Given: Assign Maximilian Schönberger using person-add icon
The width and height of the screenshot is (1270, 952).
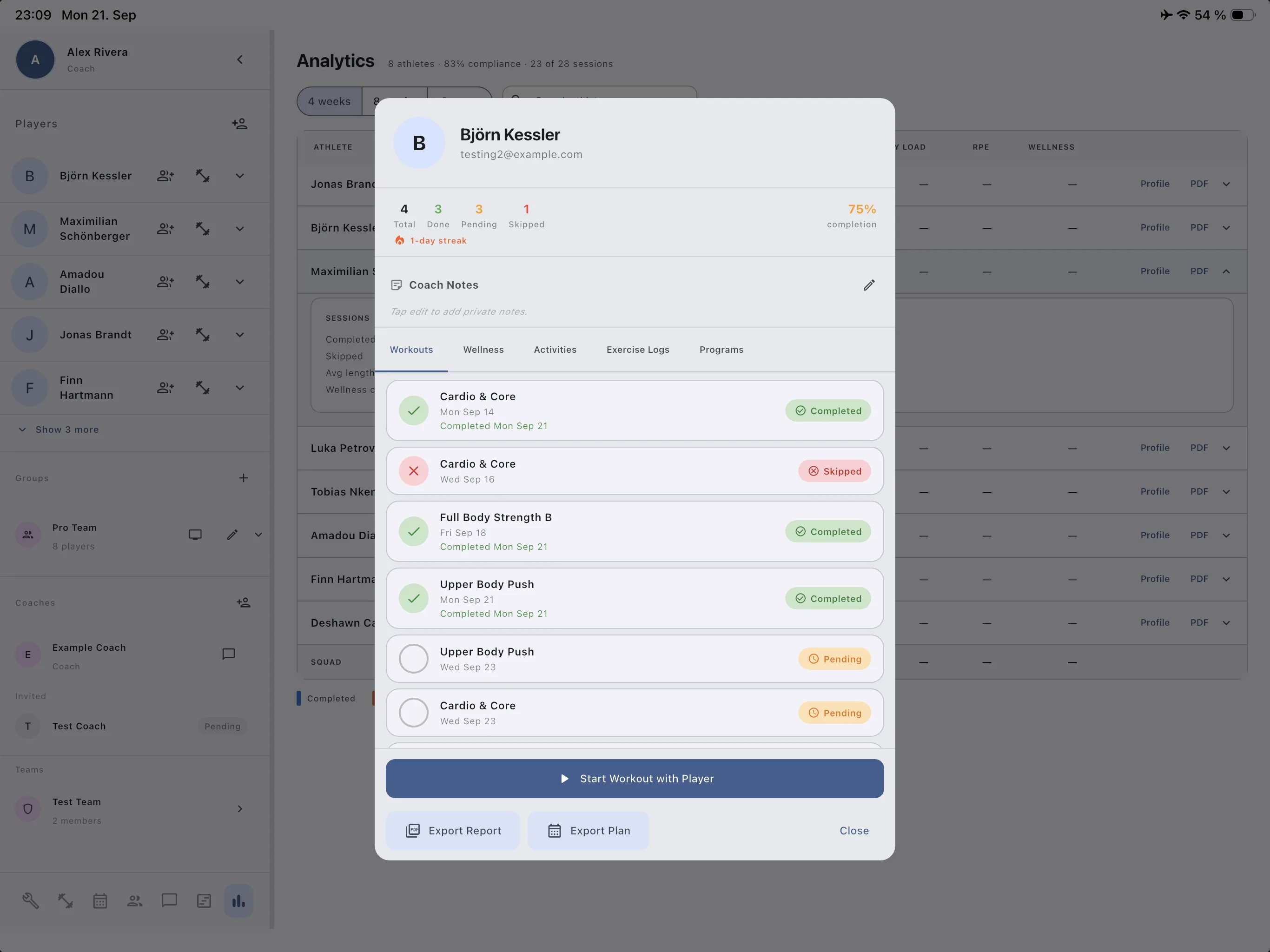Looking at the screenshot, I should pyautogui.click(x=165, y=229).
